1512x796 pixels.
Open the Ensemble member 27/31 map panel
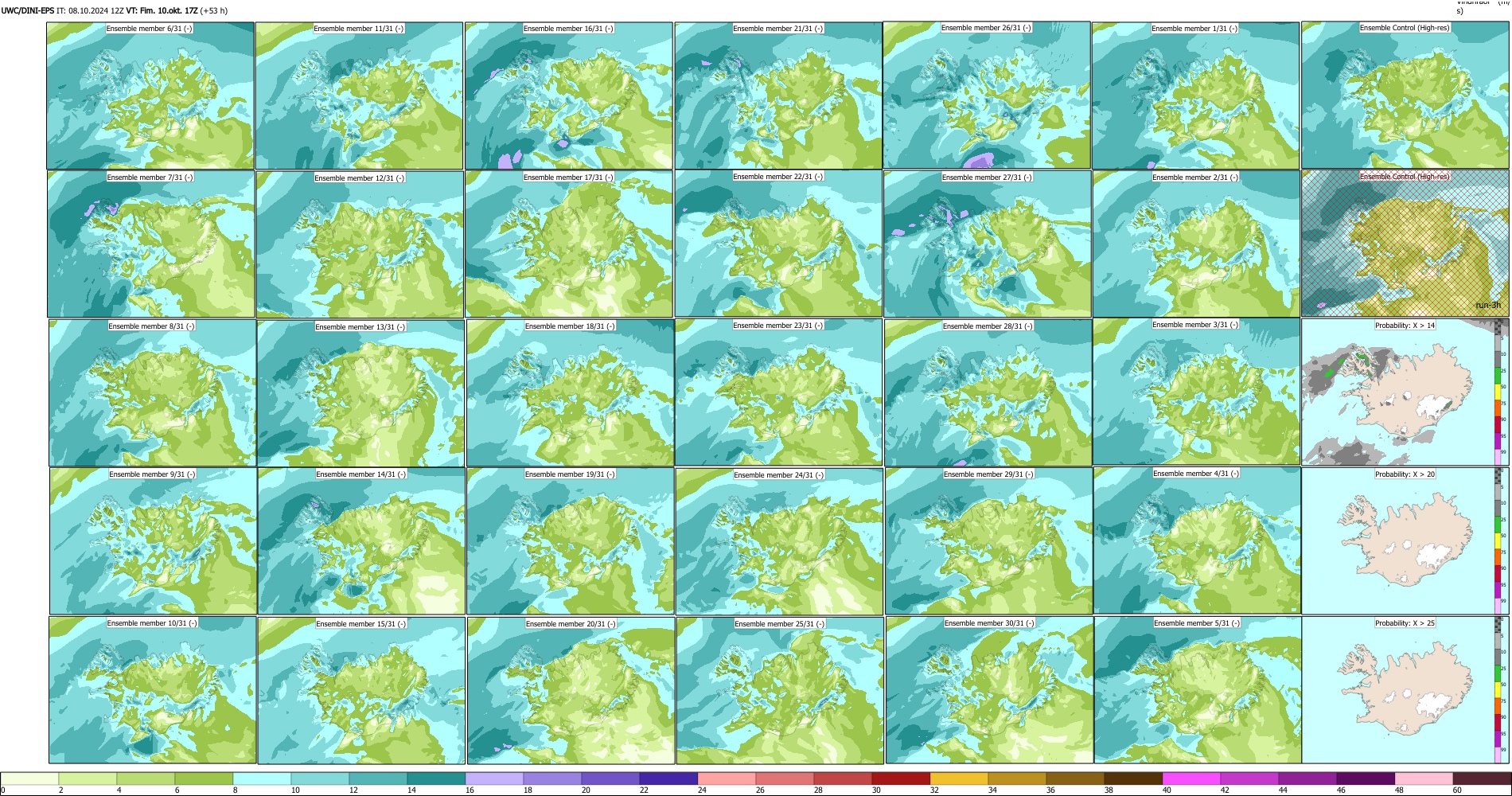coord(987,244)
